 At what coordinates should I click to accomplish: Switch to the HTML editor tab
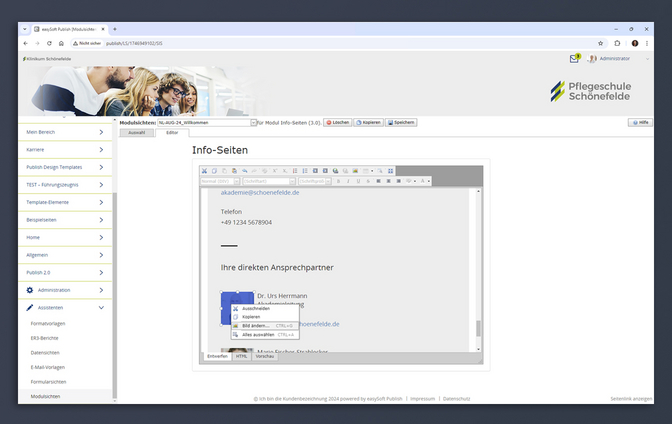(x=242, y=356)
